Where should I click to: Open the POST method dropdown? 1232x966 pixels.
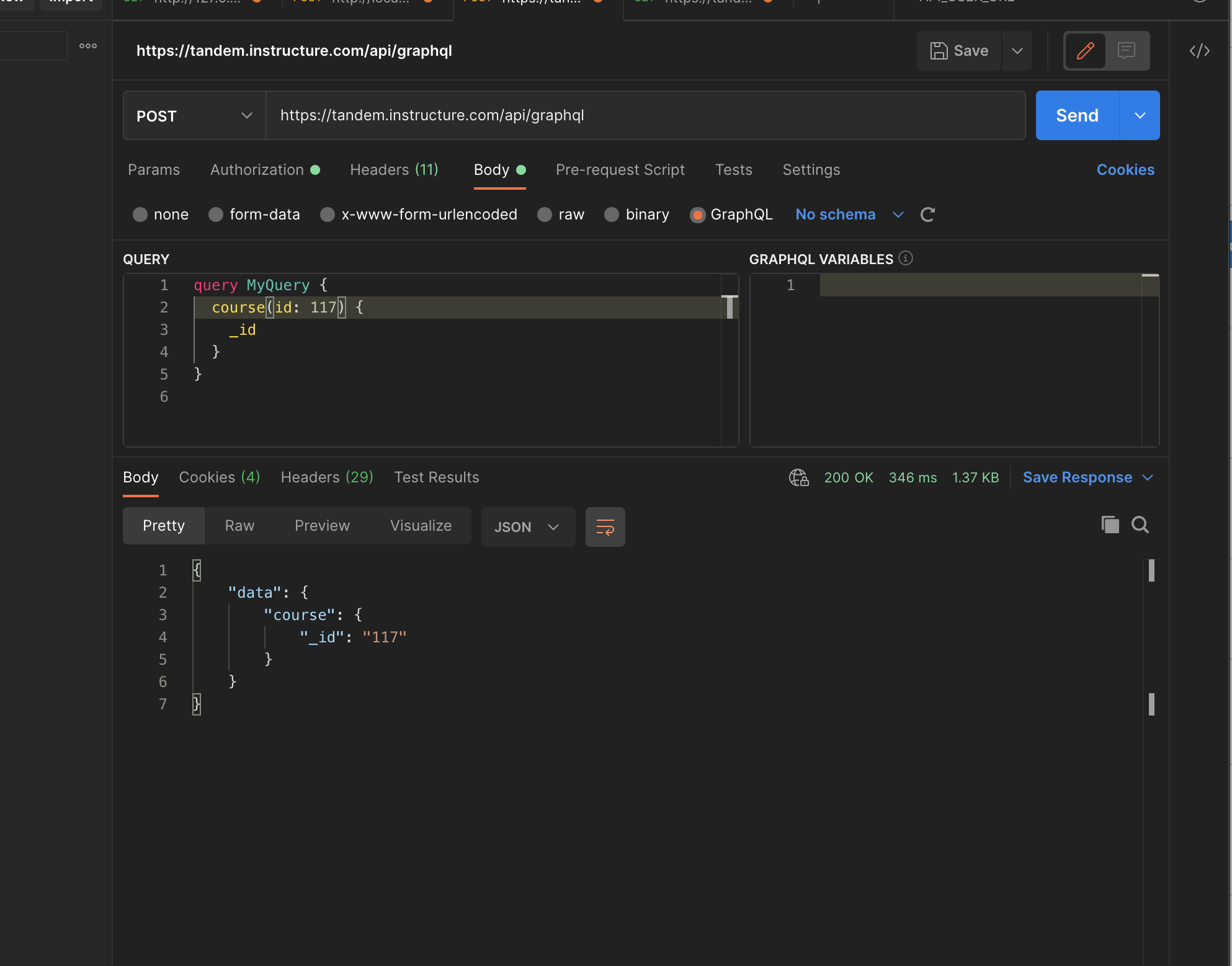pos(194,116)
